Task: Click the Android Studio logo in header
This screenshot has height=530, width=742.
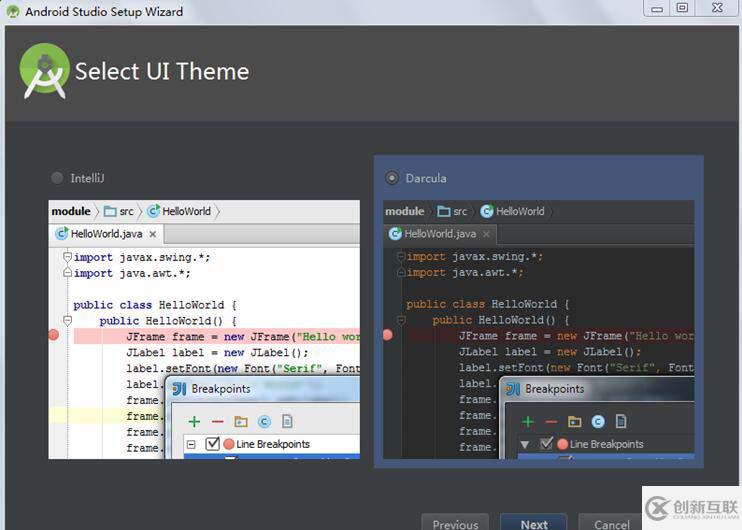Action: [44, 71]
